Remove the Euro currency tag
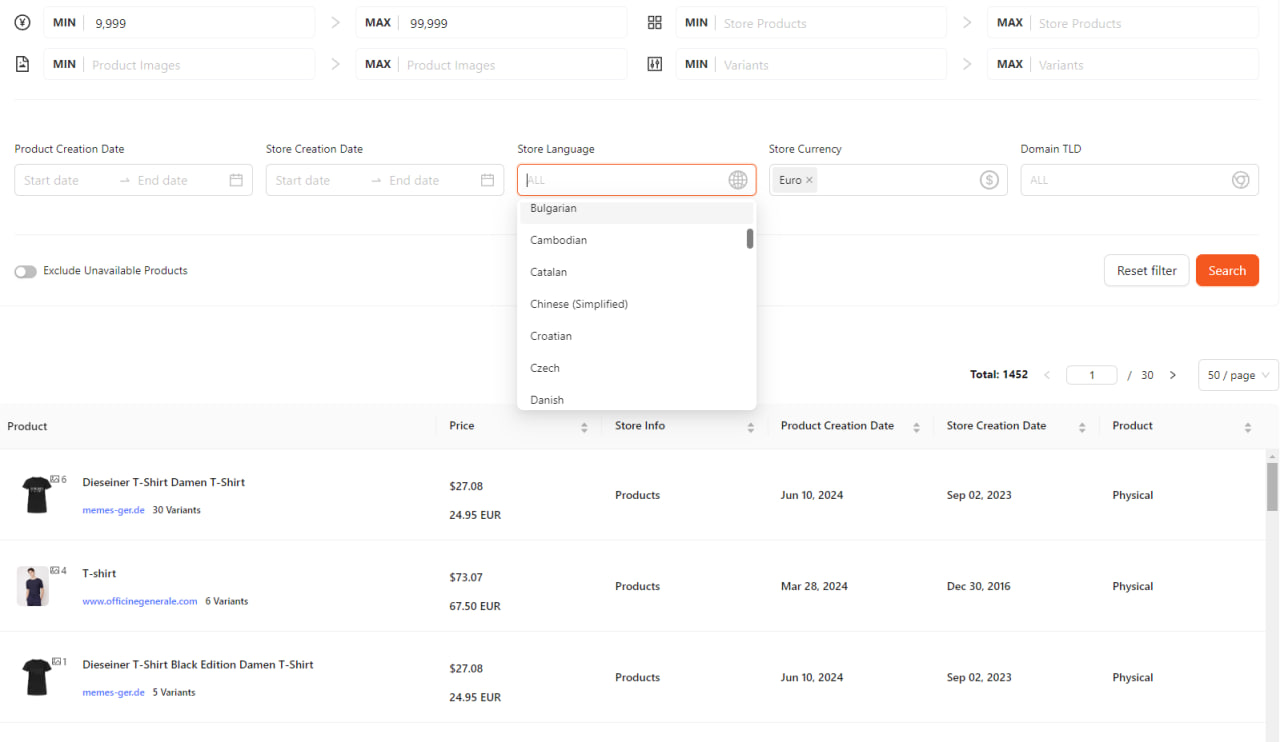 pyautogui.click(x=809, y=180)
